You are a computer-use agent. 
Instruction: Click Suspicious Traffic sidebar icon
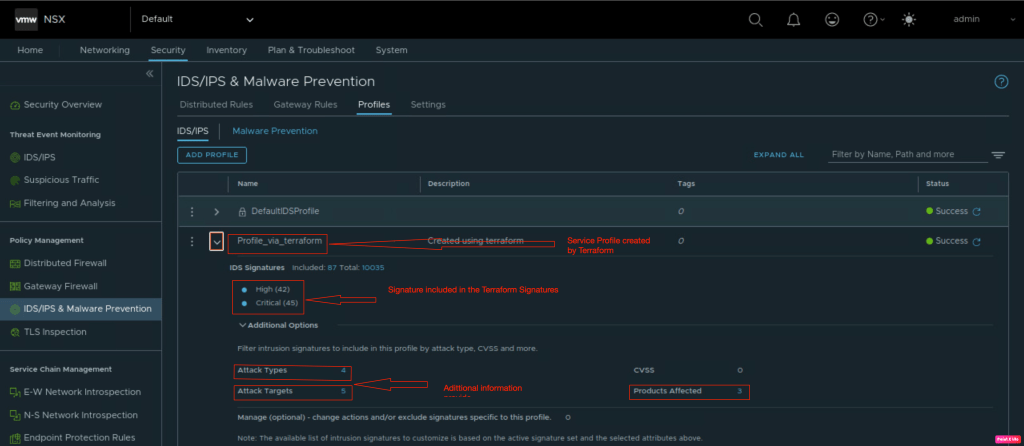click(x=15, y=180)
